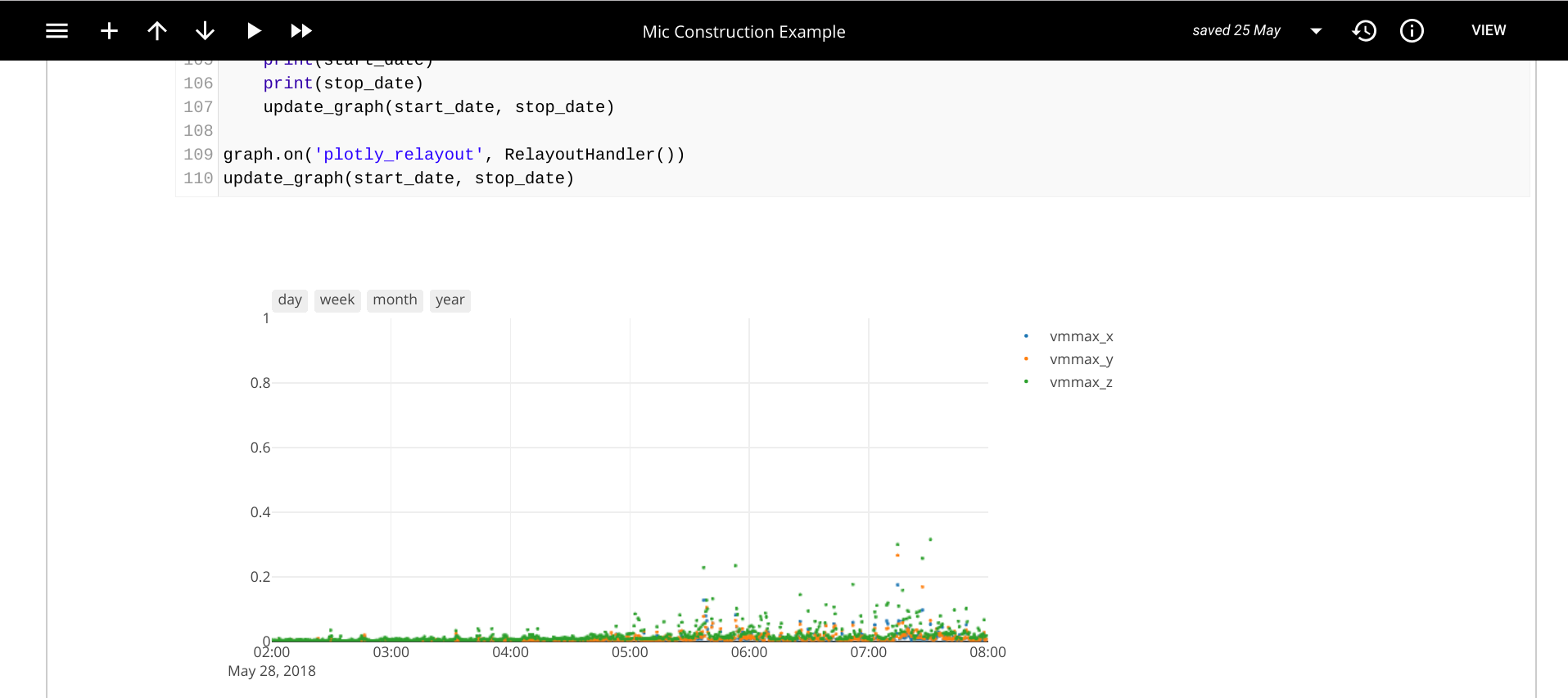This screenshot has width=1568, height=698.
Task: Click code line 107 update_graph call
Action: pos(439,107)
